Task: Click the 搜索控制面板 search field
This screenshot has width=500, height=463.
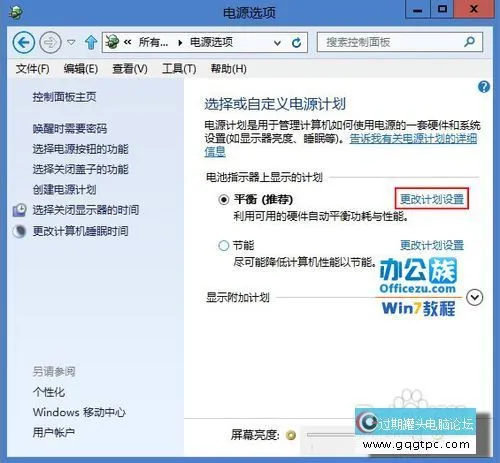Action: click(x=400, y=42)
